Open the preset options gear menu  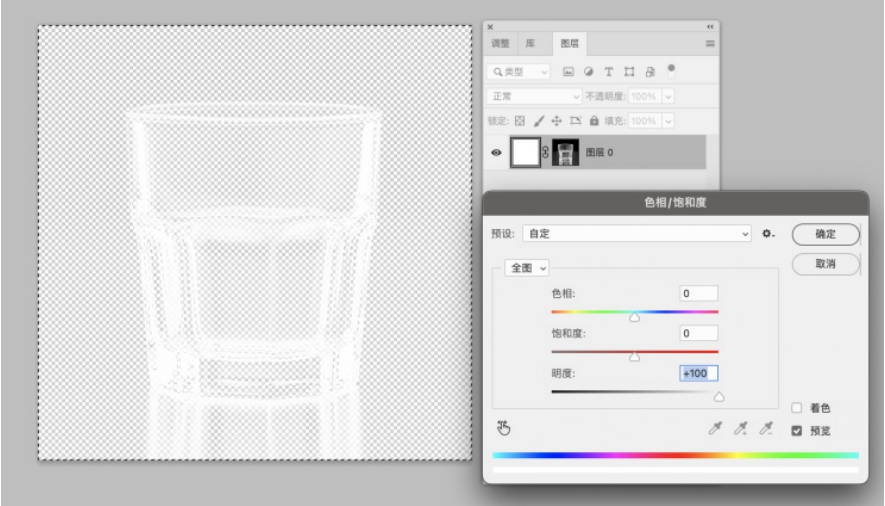pyautogui.click(x=768, y=234)
